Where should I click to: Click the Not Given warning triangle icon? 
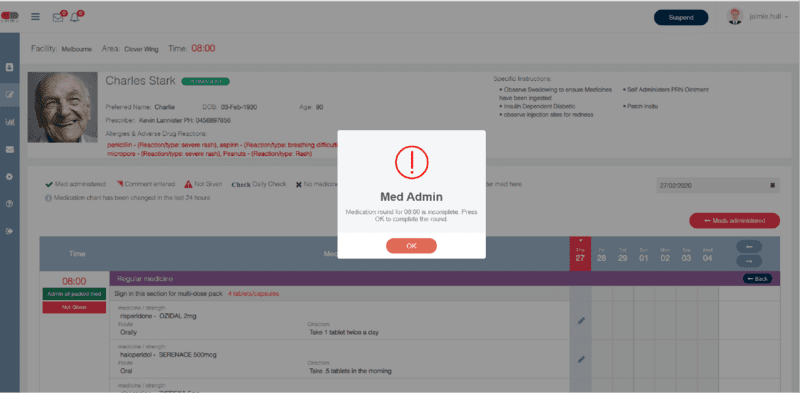(x=188, y=184)
